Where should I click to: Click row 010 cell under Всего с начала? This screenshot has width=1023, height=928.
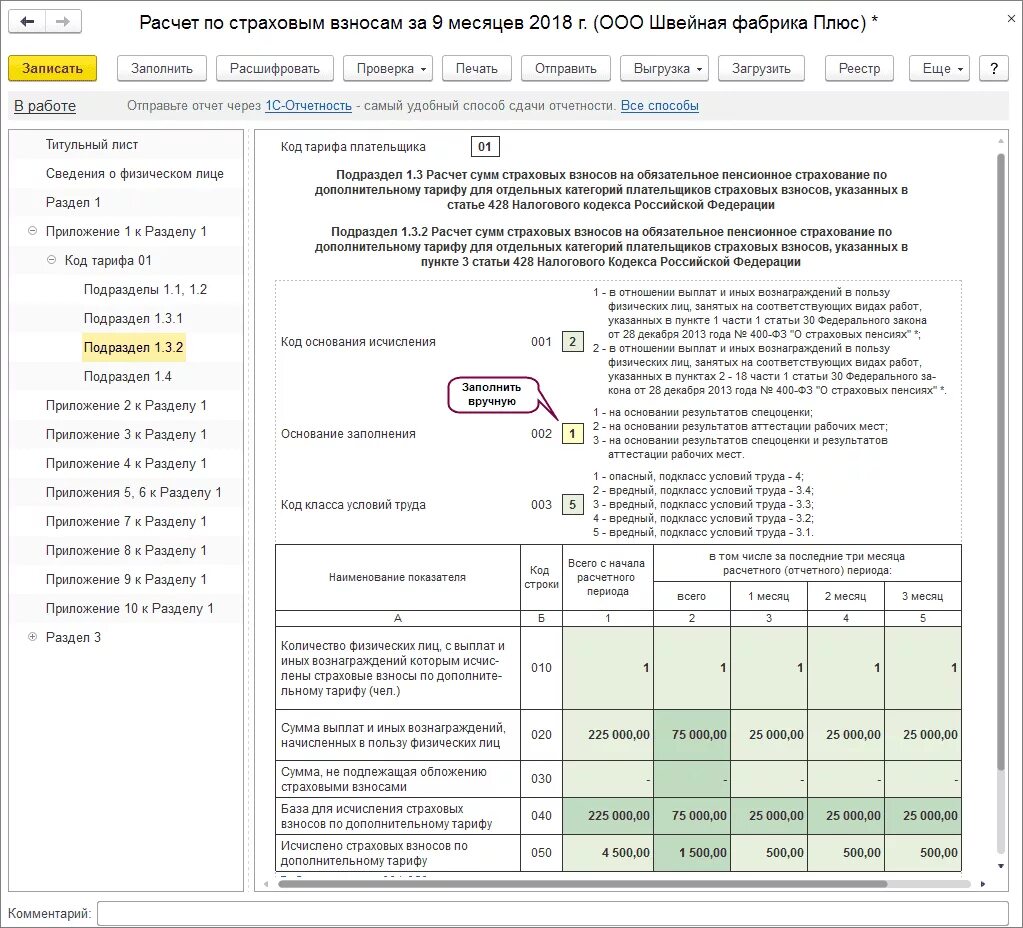[x=607, y=668]
